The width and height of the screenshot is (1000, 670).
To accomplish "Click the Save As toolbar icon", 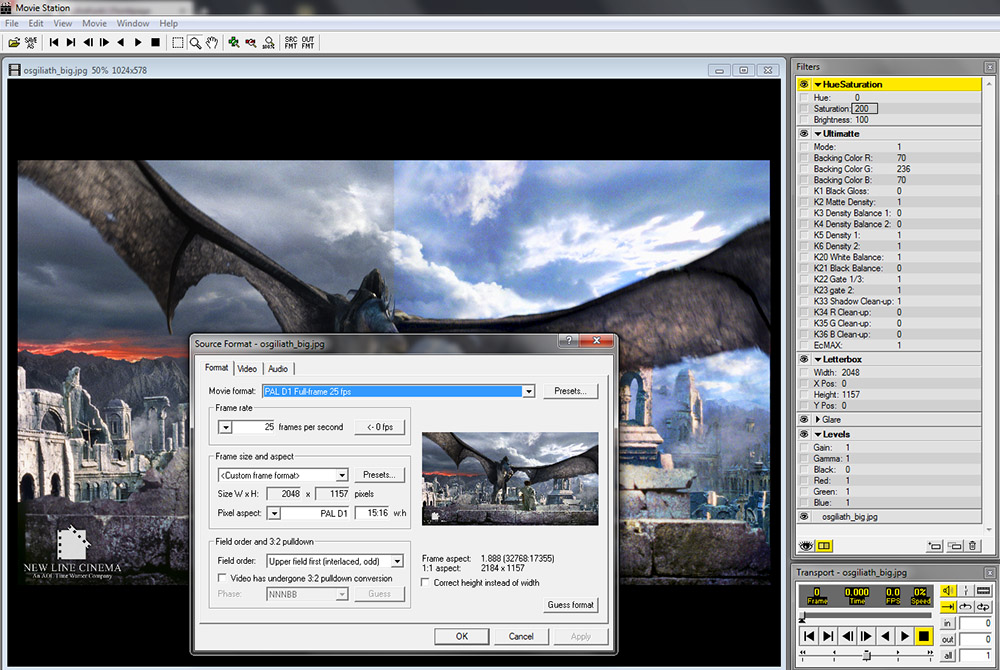I will [31, 43].
